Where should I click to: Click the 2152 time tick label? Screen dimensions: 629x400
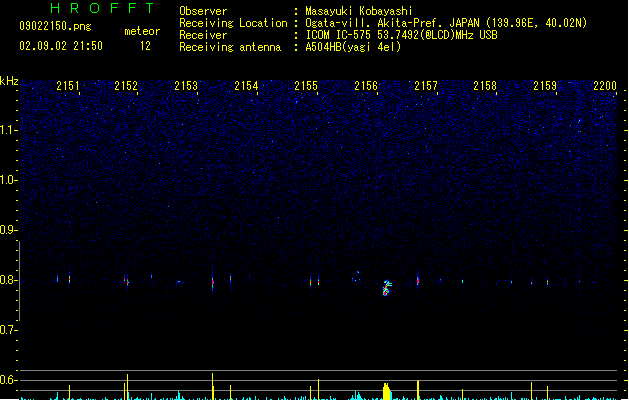pos(126,86)
